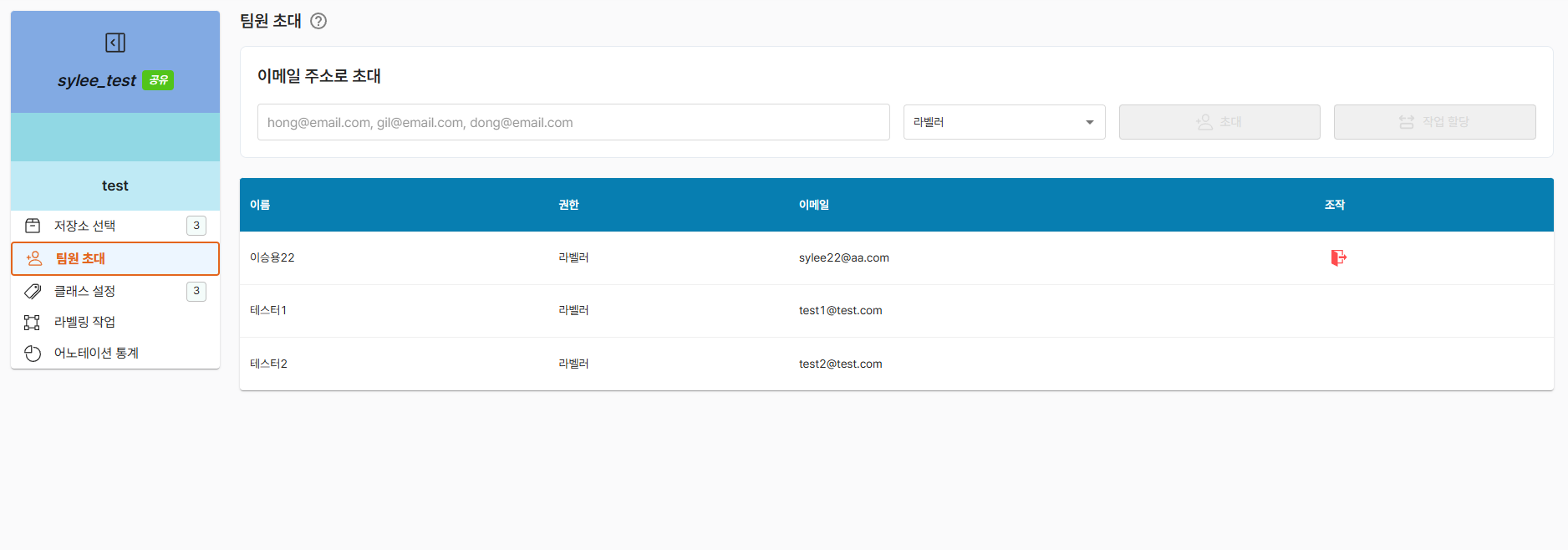Click email sylee22@aa.com
This screenshot has width=1568, height=550.
[843, 257]
